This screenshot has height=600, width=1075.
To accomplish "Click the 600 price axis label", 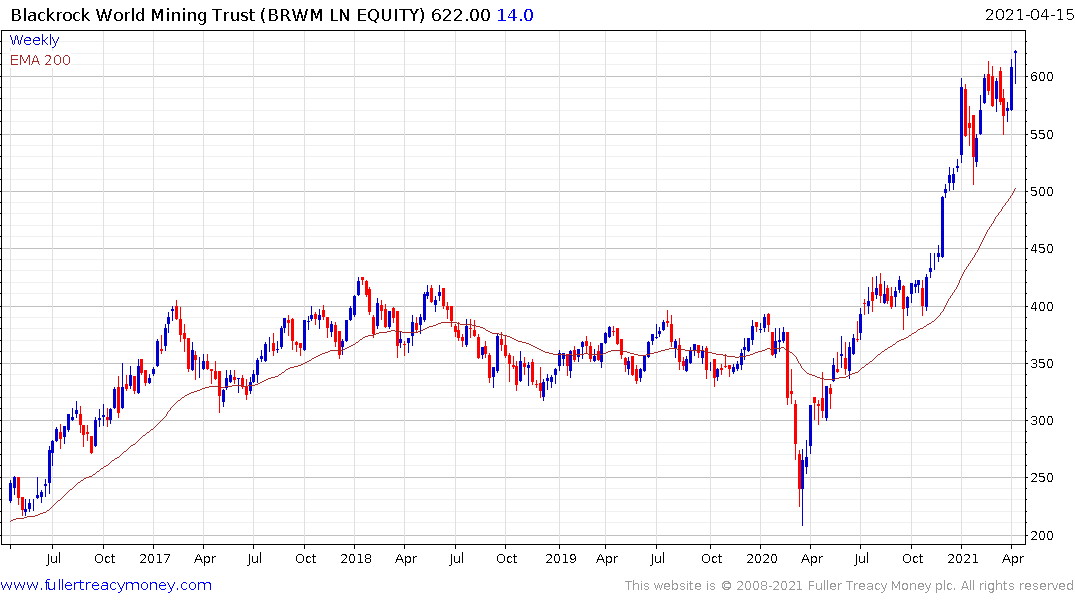I will 1041,77.
